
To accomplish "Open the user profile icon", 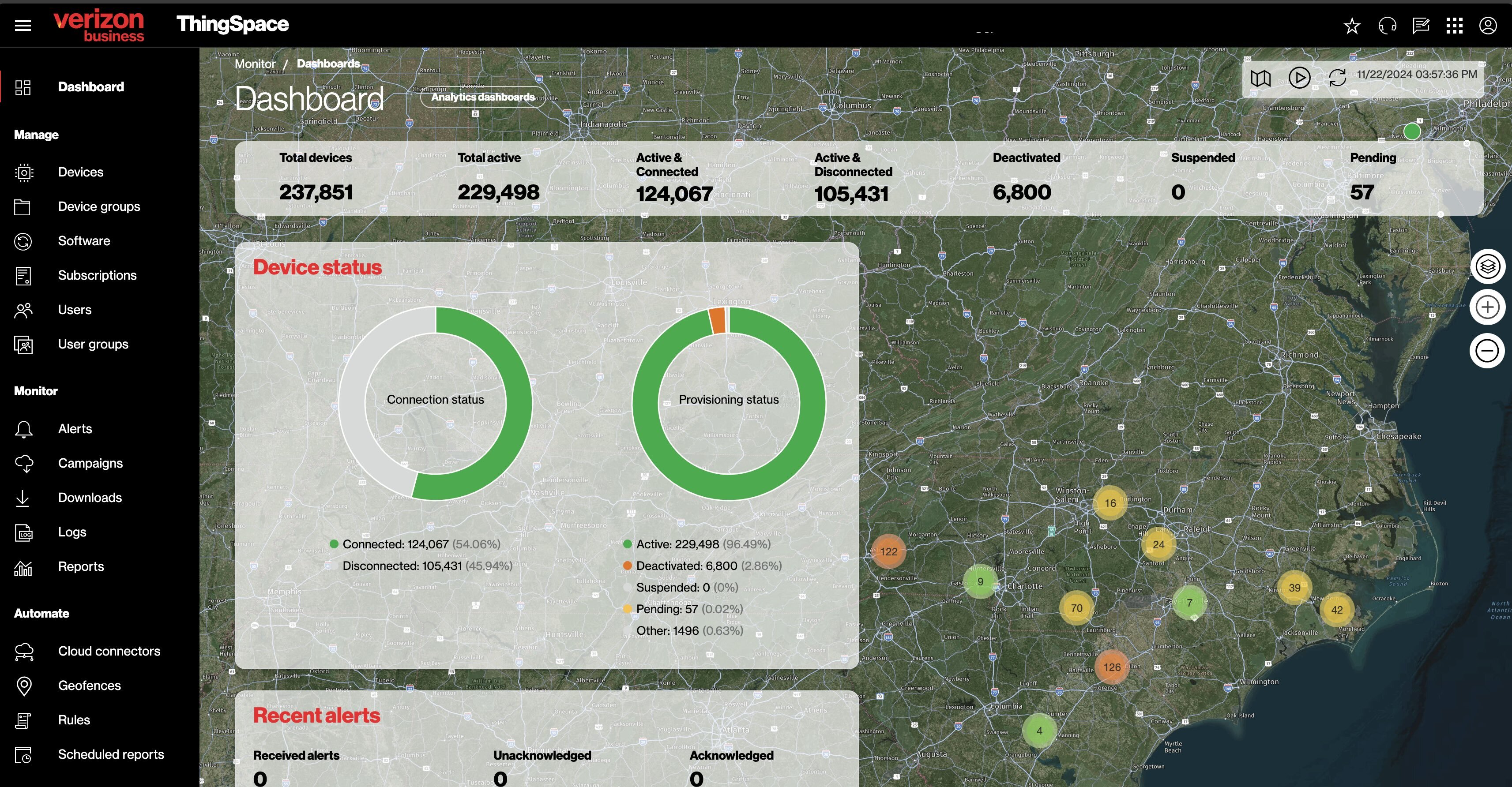I will (x=1487, y=26).
